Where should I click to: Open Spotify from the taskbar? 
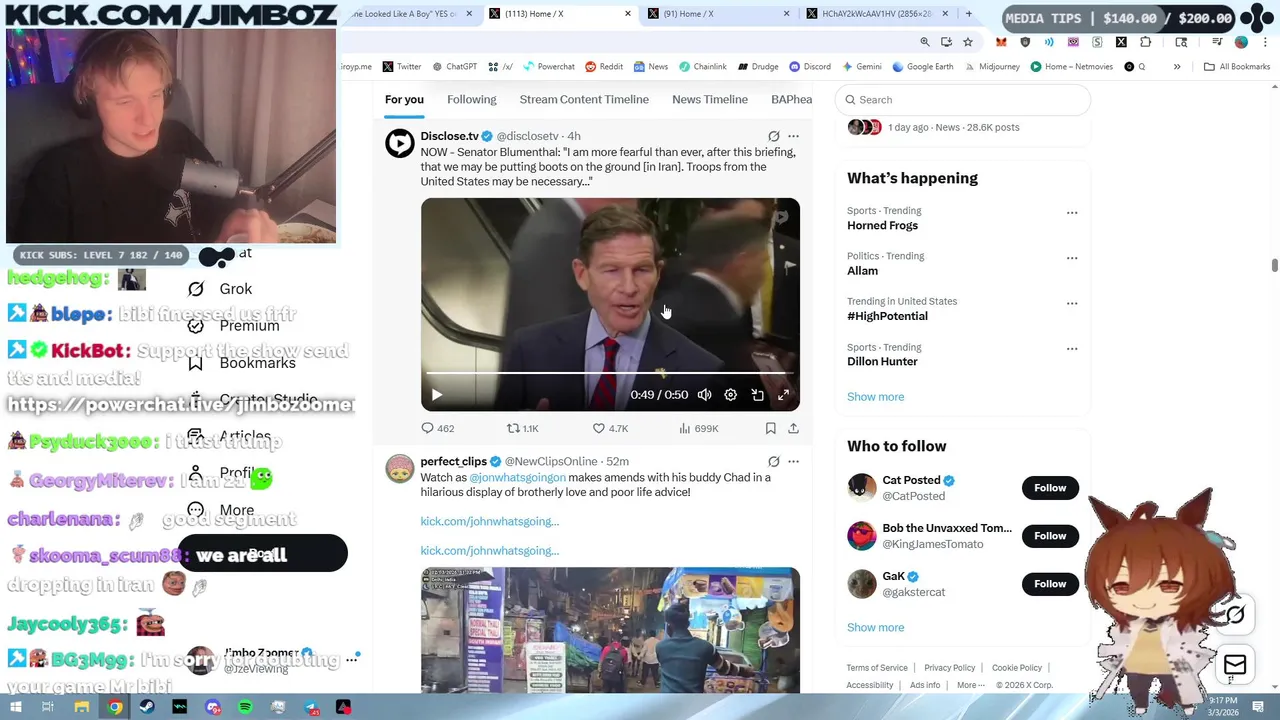point(245,707)
